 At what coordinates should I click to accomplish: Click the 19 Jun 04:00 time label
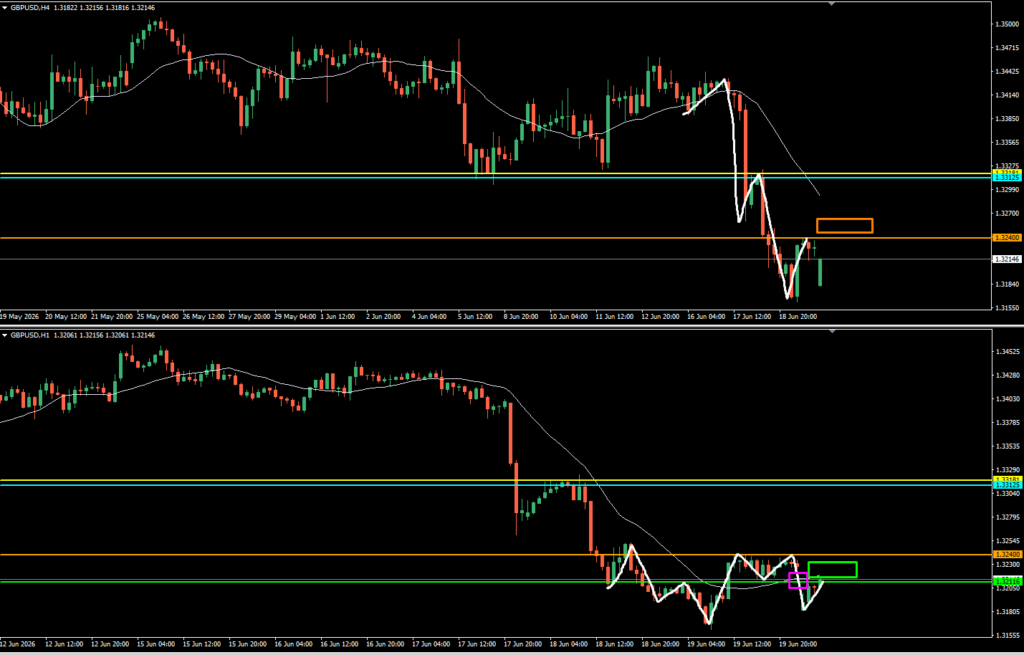point(707,643)
